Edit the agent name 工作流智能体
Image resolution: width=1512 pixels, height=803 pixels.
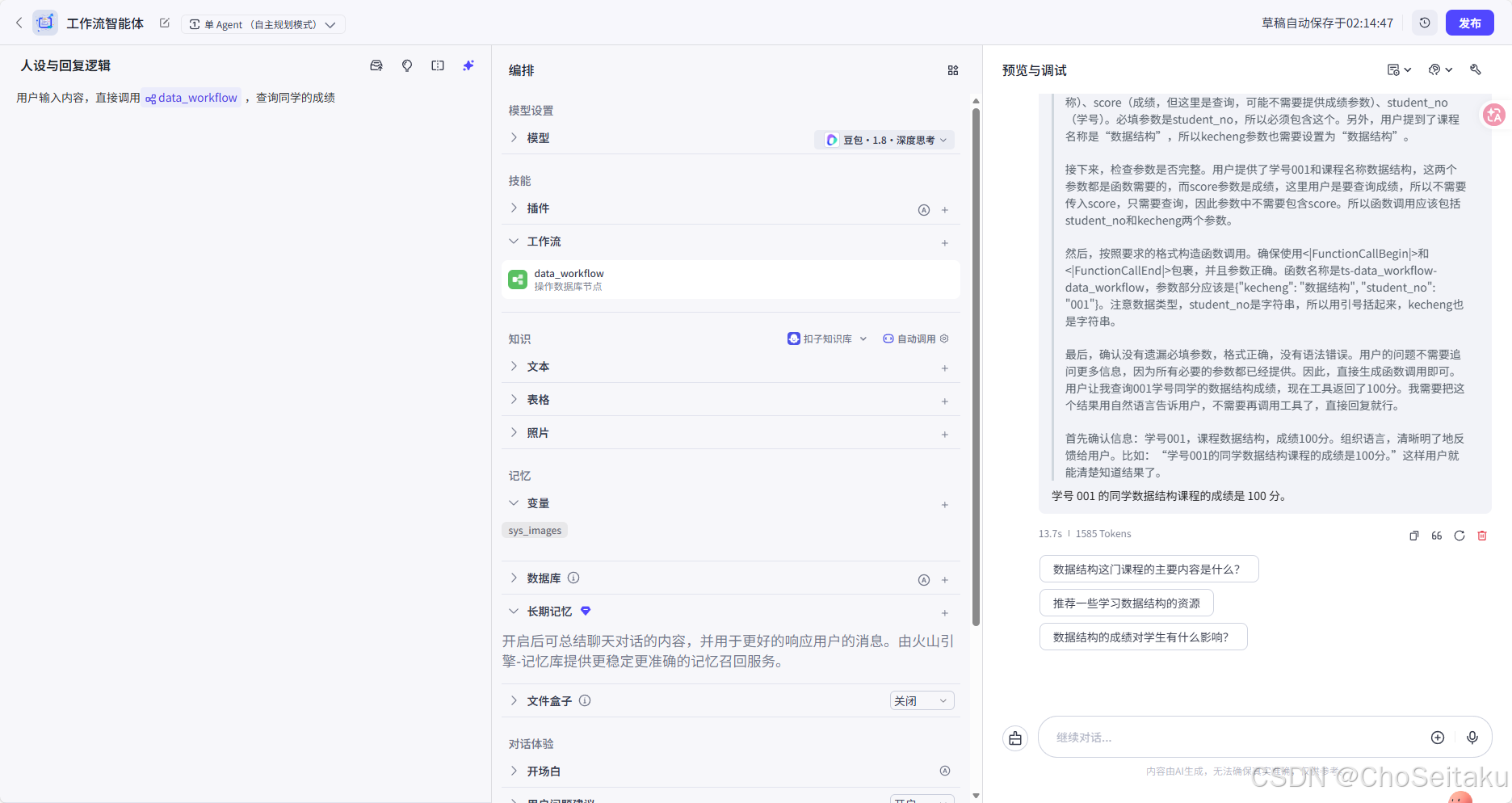tap(165, 23)
